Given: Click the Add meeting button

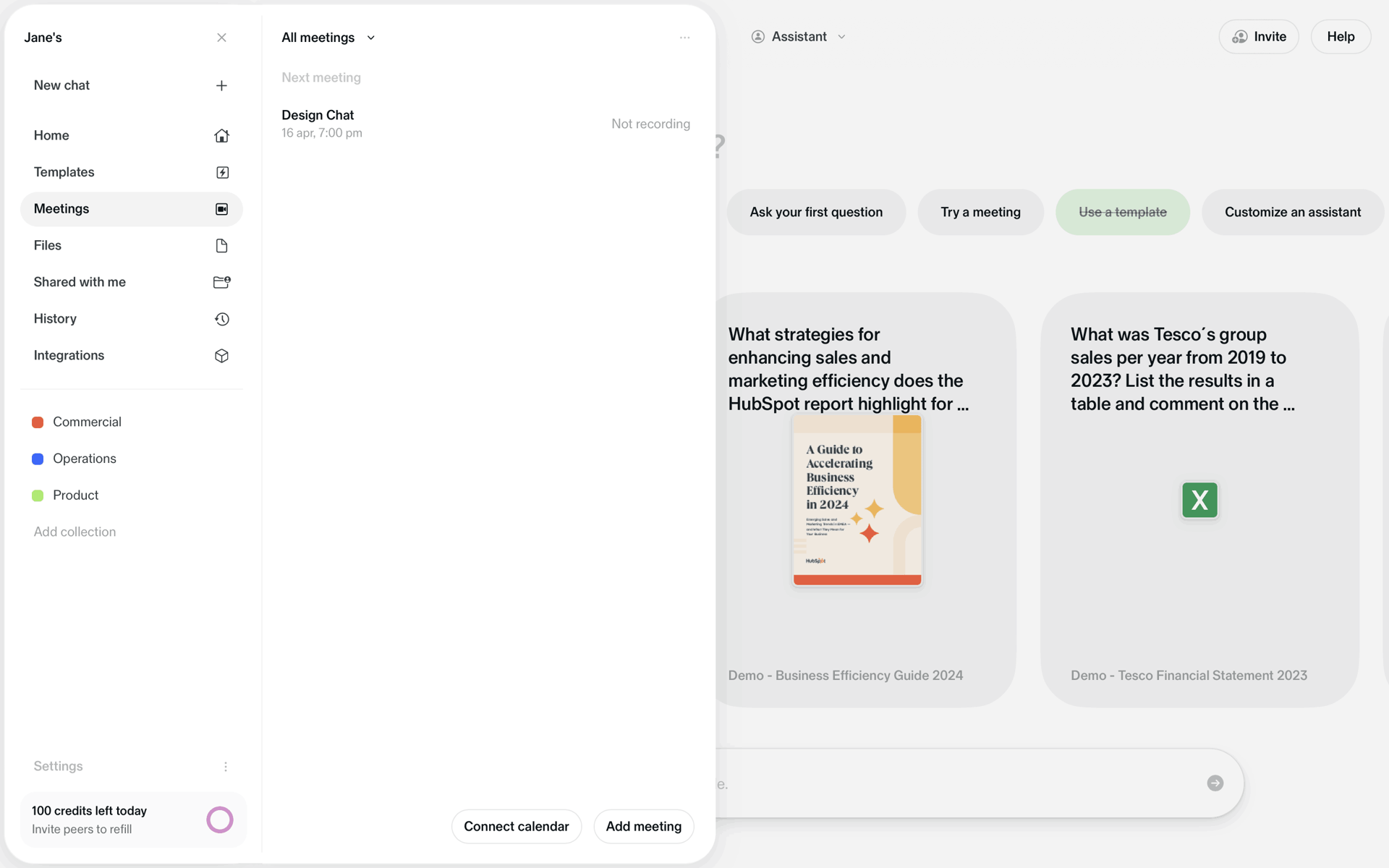Looking at the screenshot, I should pos(644,826).
